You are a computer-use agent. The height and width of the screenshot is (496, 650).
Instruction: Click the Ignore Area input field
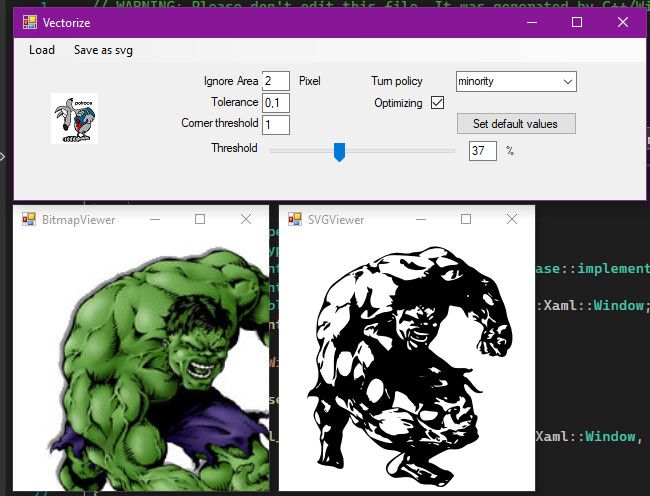coord(276,81)
